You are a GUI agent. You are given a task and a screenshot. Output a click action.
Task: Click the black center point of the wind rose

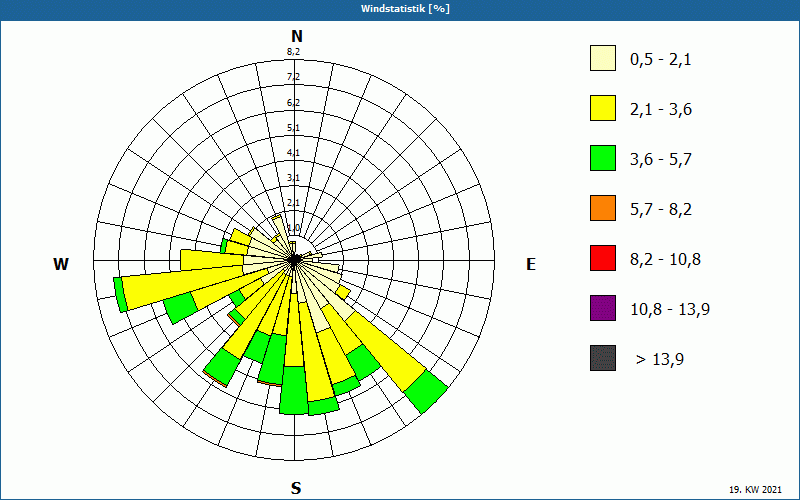(294, 260)
